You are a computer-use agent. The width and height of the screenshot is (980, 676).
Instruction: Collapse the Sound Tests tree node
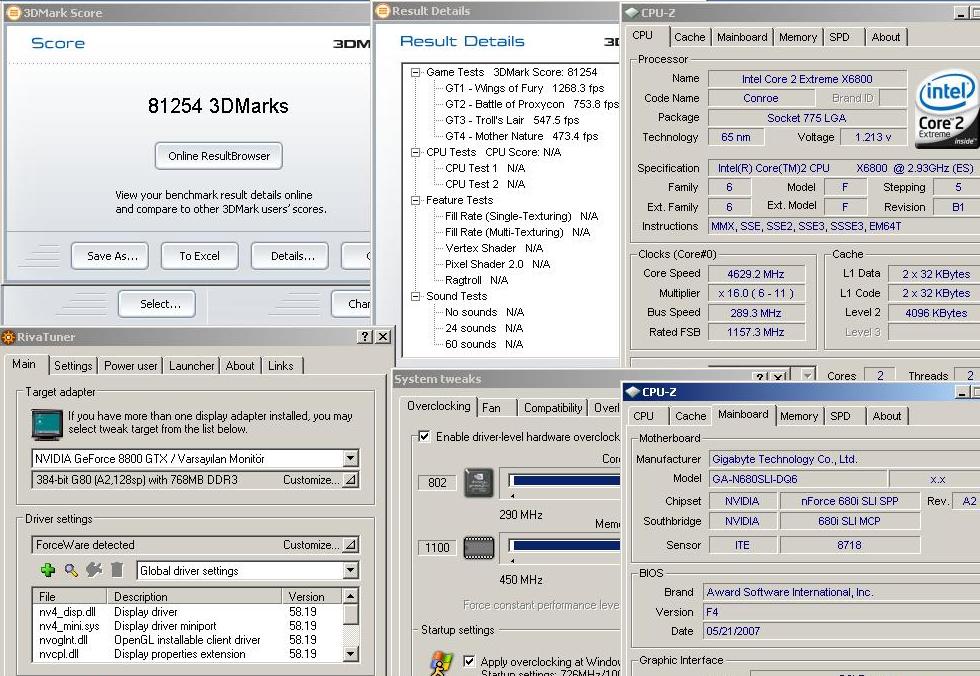point(415,297)
